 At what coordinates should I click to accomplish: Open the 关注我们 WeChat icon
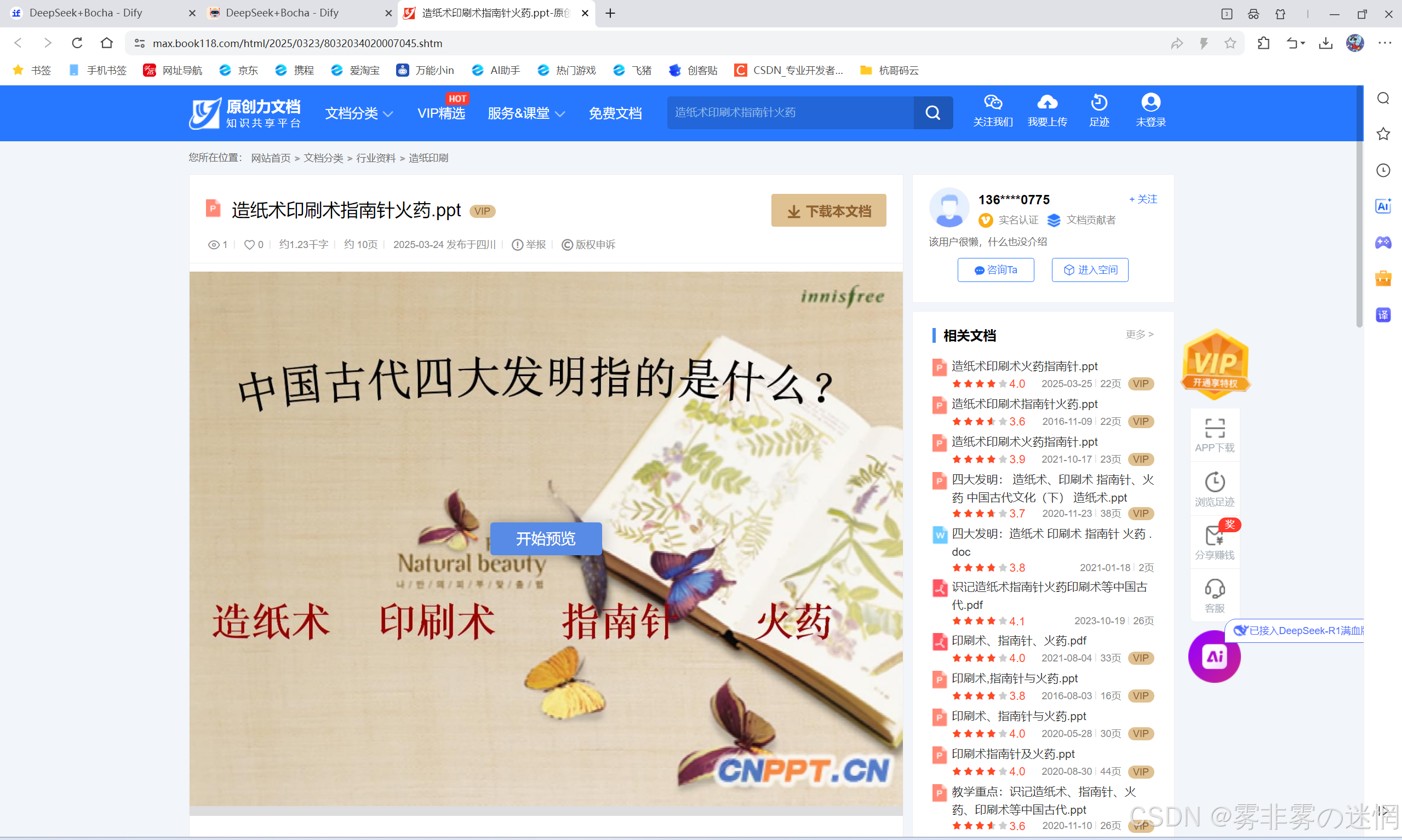[993, 102]
